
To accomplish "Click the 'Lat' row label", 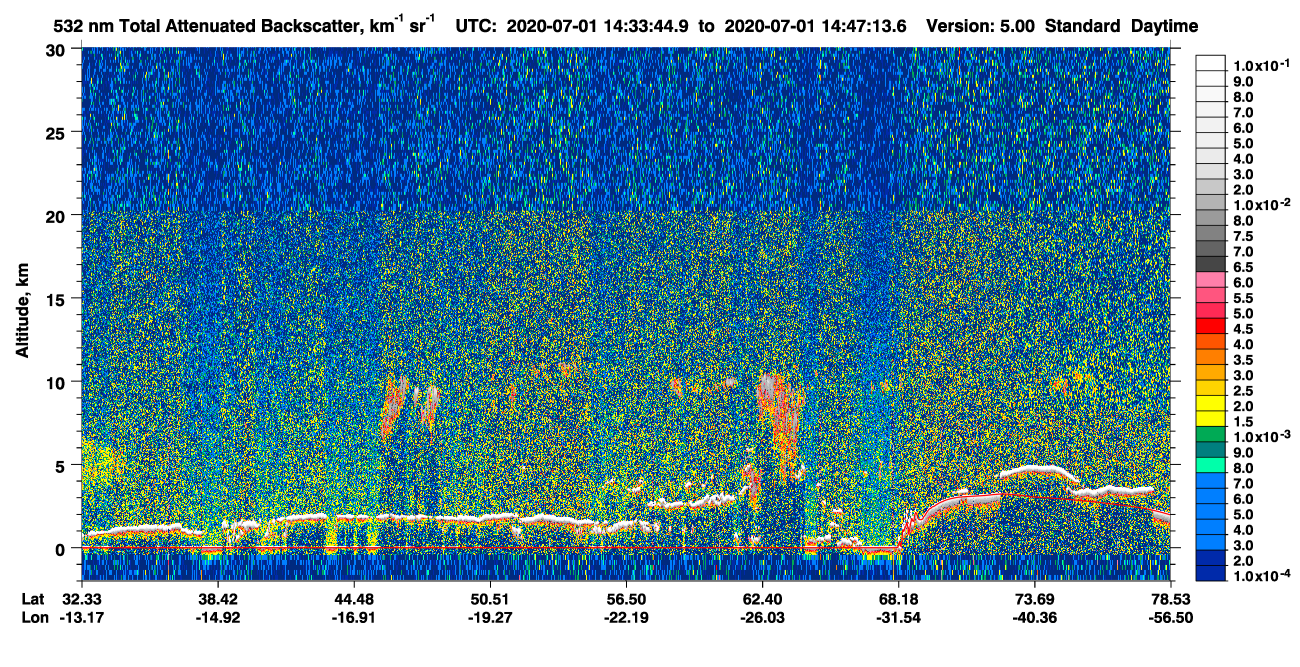I will pos(33,599).
